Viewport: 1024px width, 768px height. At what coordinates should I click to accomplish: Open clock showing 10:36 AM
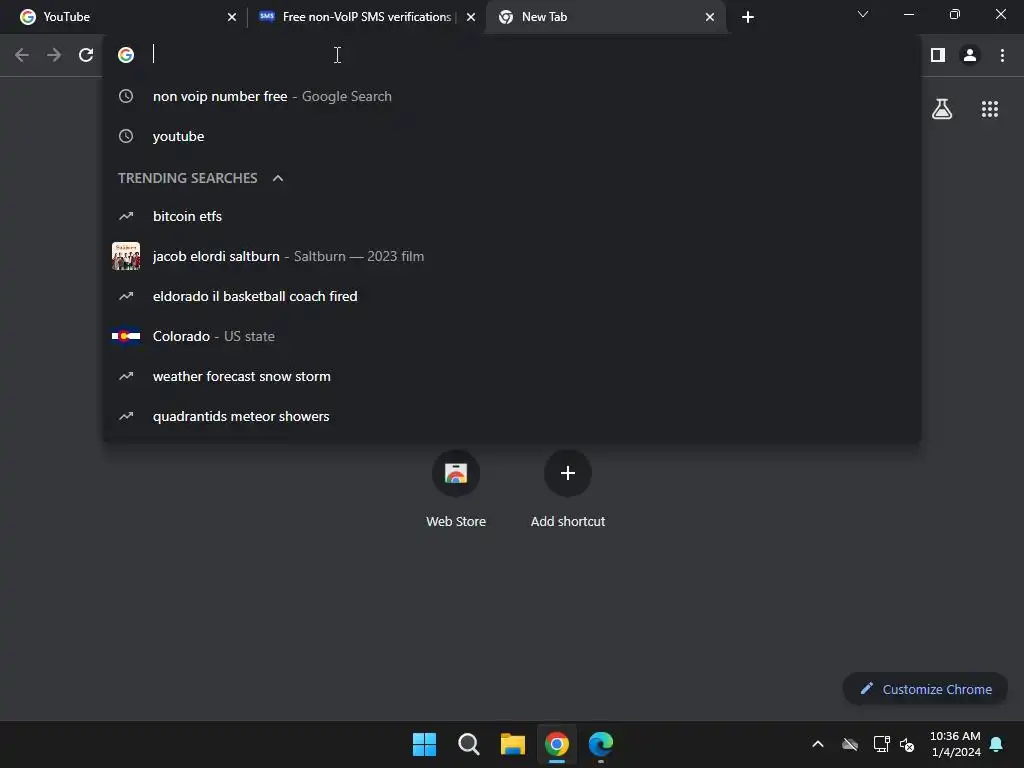pos(955,744)
